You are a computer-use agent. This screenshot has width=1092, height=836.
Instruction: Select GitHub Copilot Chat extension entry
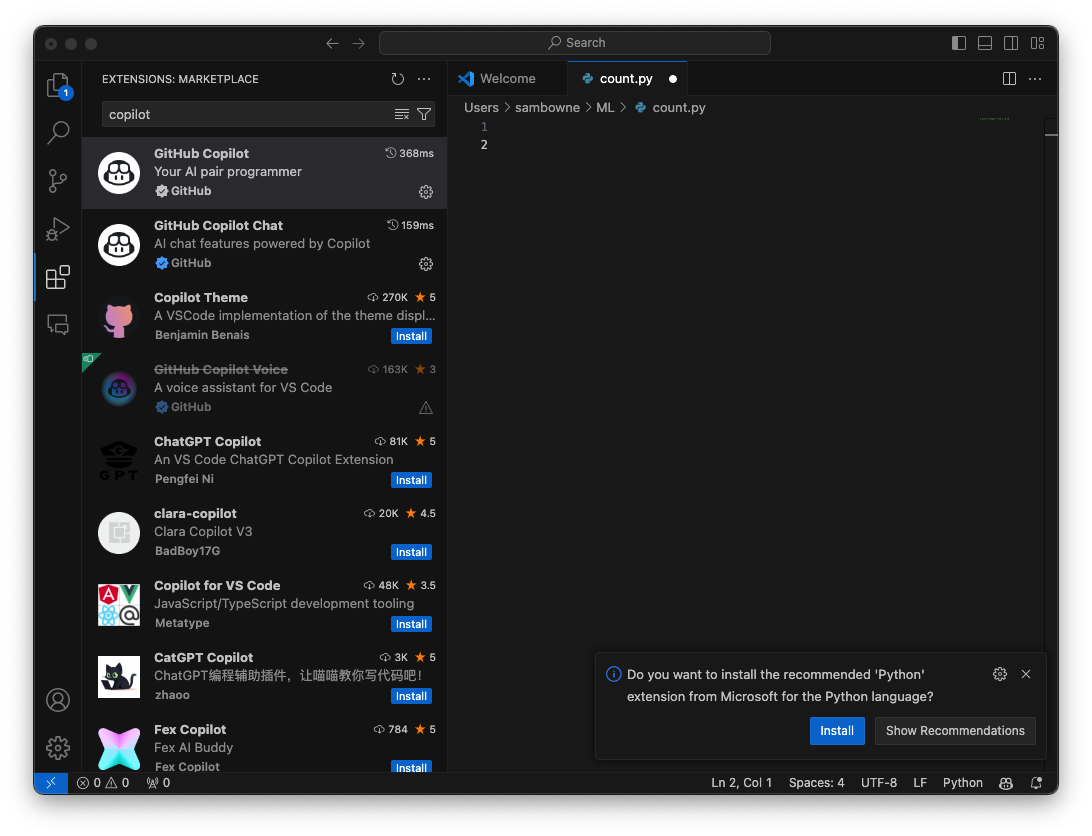(x=265, y=245)
